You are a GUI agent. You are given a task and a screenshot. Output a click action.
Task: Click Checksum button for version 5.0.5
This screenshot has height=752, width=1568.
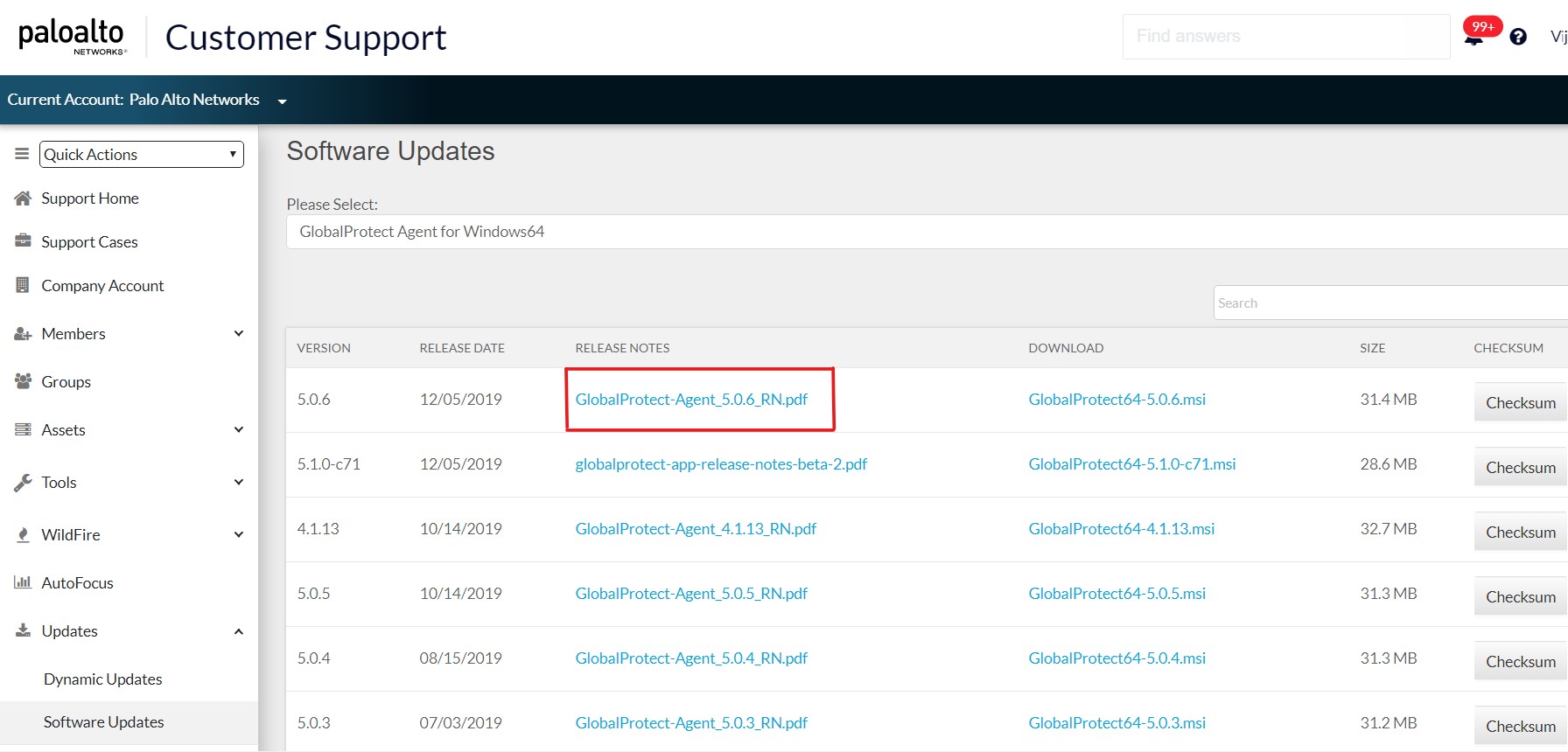1521,596
